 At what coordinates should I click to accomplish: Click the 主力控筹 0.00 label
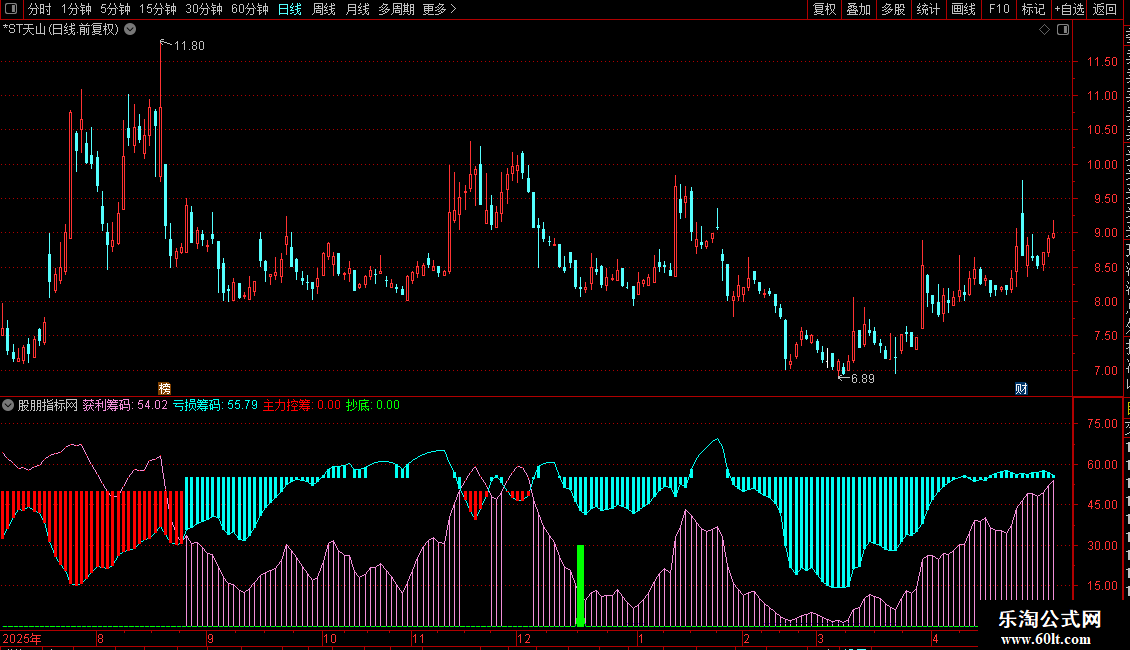pos(301,406)
